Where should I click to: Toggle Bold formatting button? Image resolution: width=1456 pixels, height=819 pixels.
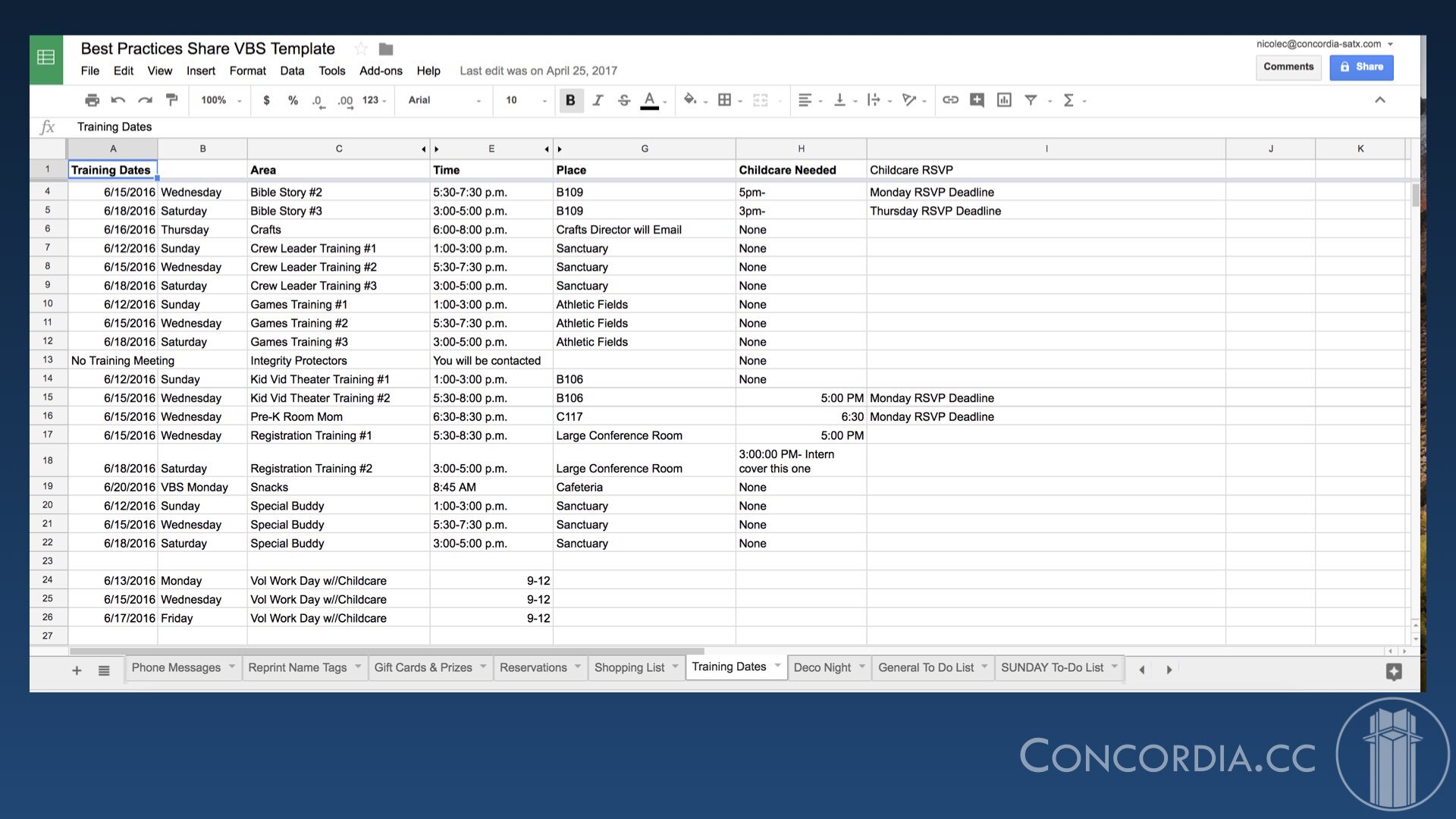click(x=570, y=100)
